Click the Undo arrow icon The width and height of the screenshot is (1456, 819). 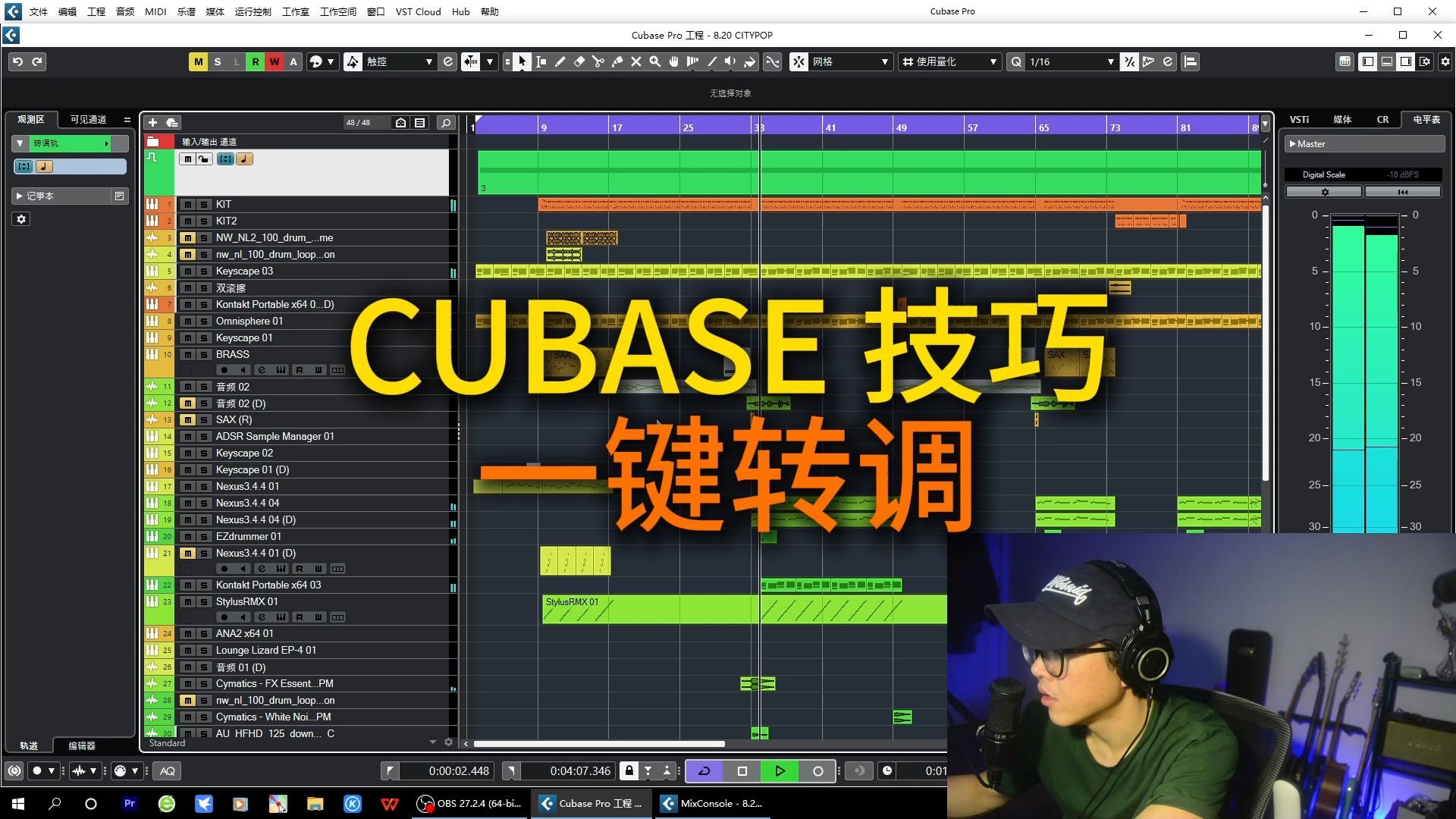[x=17, y=62]
